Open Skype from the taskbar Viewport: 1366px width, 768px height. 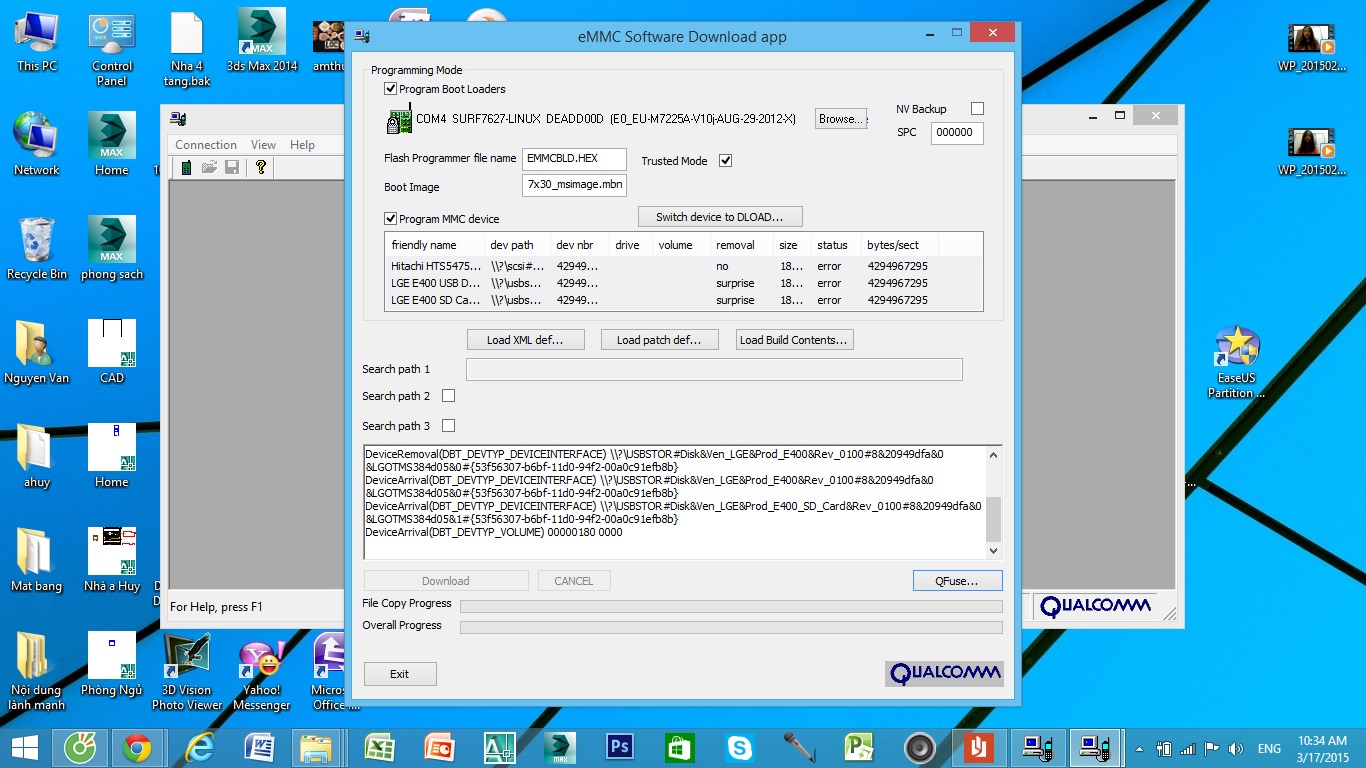[x=740, y=747]
